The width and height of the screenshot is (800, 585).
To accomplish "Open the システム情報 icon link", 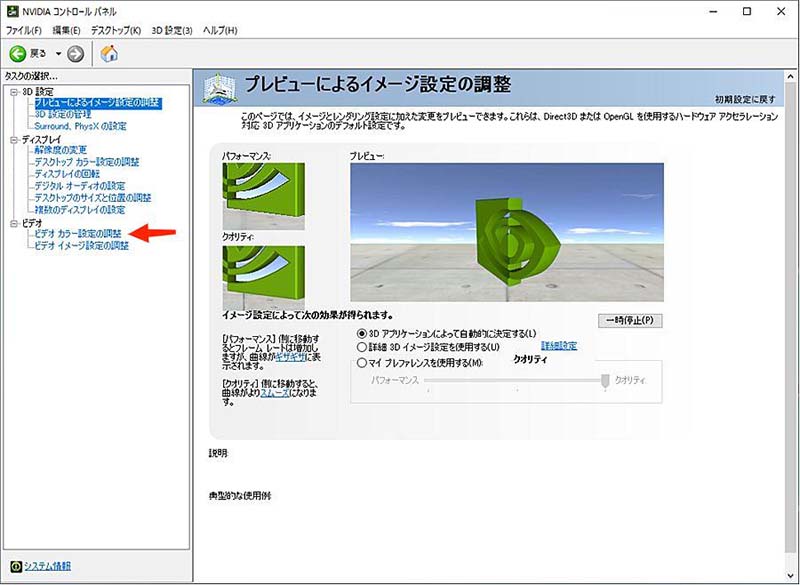I will click(x=16, y=566).
